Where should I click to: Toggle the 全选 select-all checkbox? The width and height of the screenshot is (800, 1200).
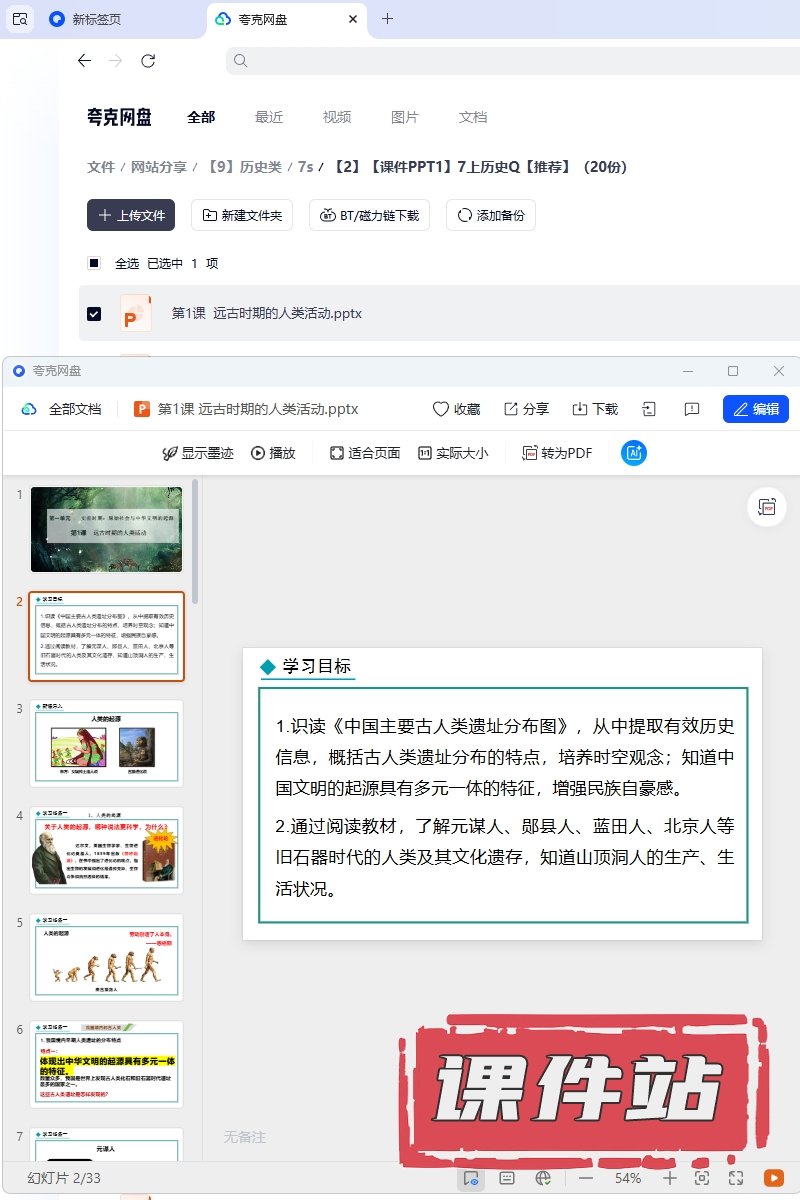click(94, 263)
